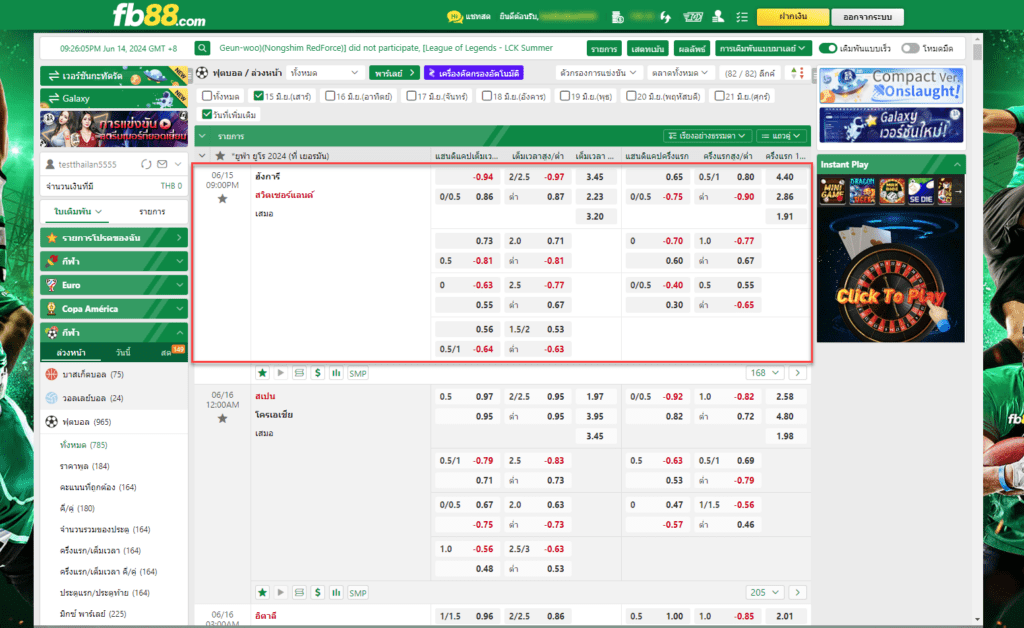Viewport: 1024px width, 628px height.
Task: Expand the Copa América menu section
Action: [114, 309]
